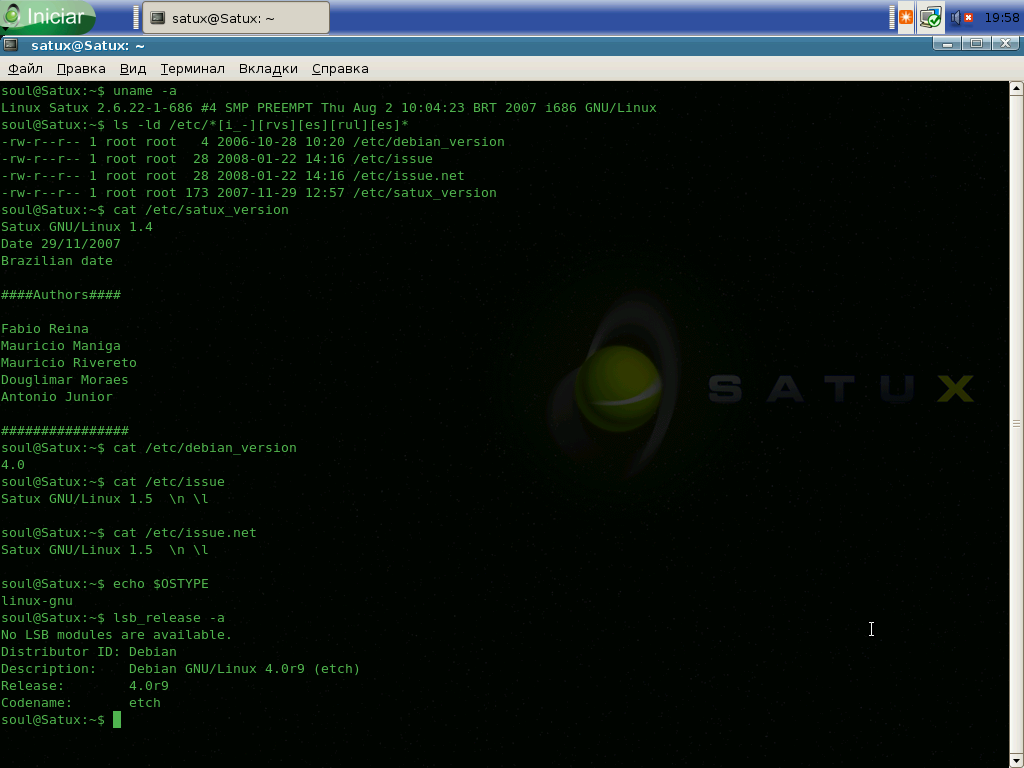Viewport: 1024px width, 768px height.
Task: Open the orange update notifier tray icon
Action: tap(906, 18)
